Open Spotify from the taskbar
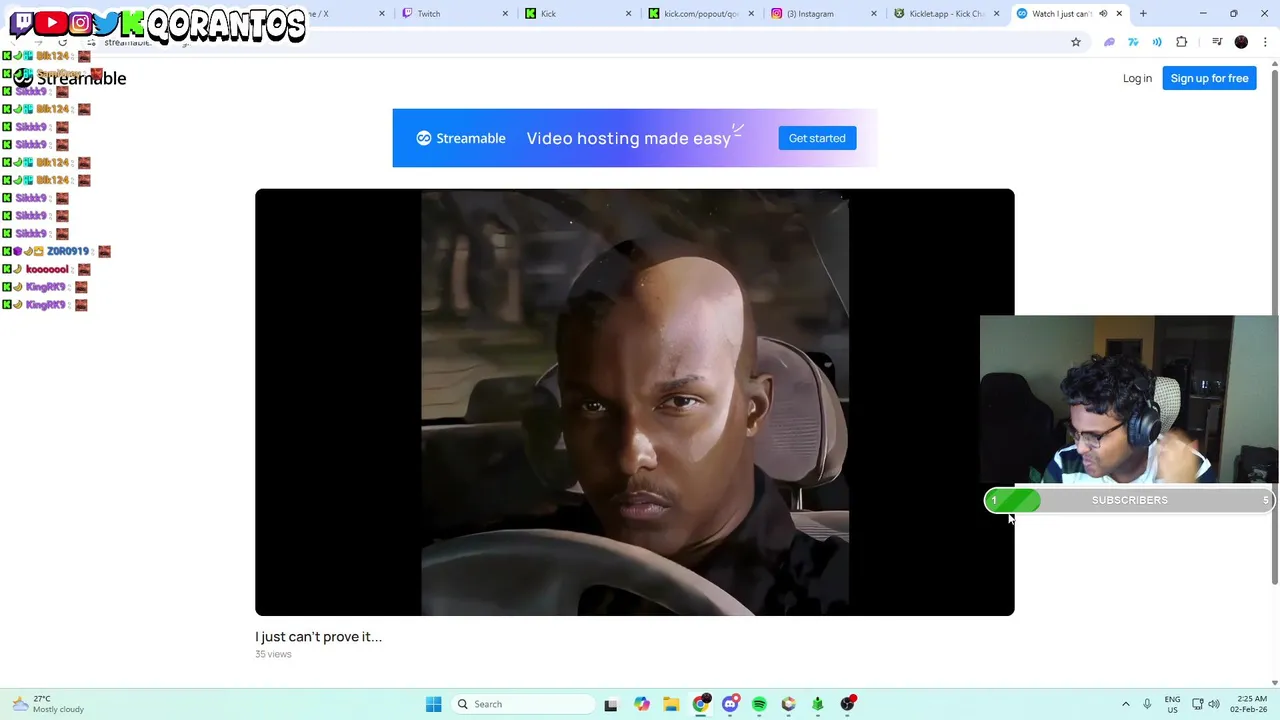The height and width of the screenshot is (720, 1280). [x=759, y=704]
